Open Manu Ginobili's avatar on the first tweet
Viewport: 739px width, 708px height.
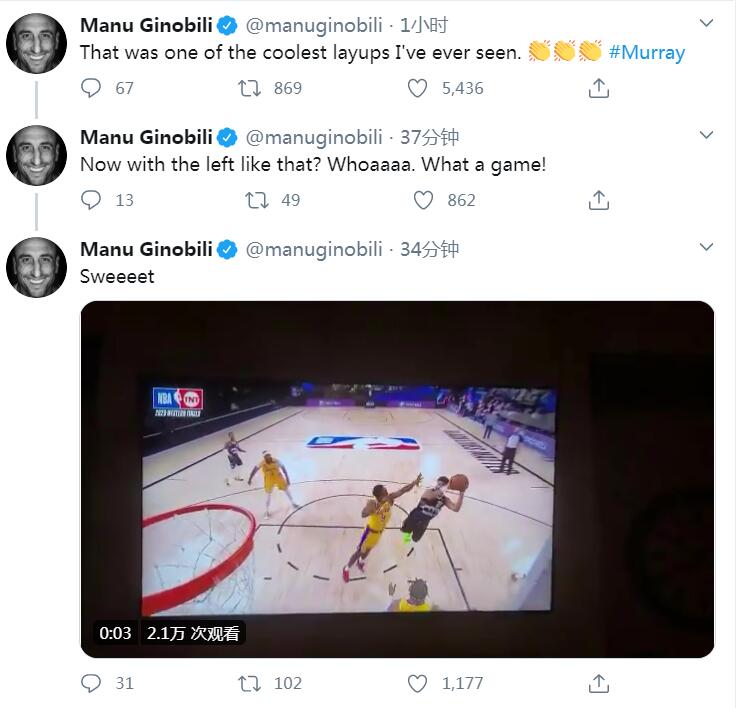[x=36, y=44]
